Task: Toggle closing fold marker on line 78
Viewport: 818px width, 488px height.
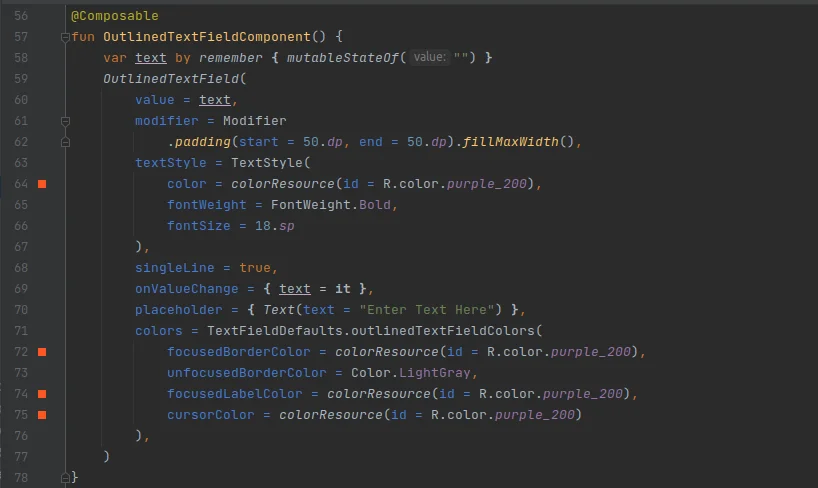Action: 65,478
